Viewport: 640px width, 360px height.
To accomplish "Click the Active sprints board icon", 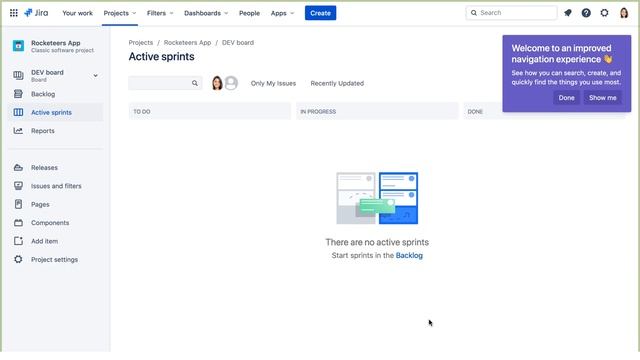I will tap(18, 112).
